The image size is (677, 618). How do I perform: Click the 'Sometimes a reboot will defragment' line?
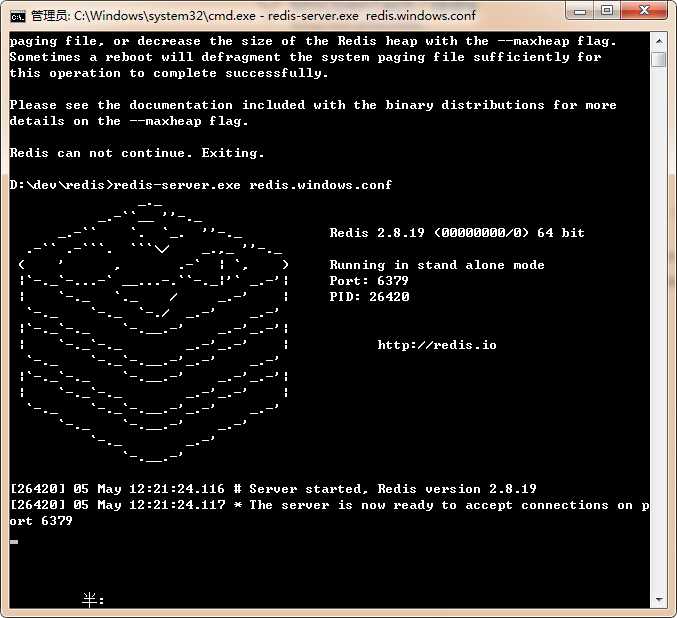coord(305,57)
